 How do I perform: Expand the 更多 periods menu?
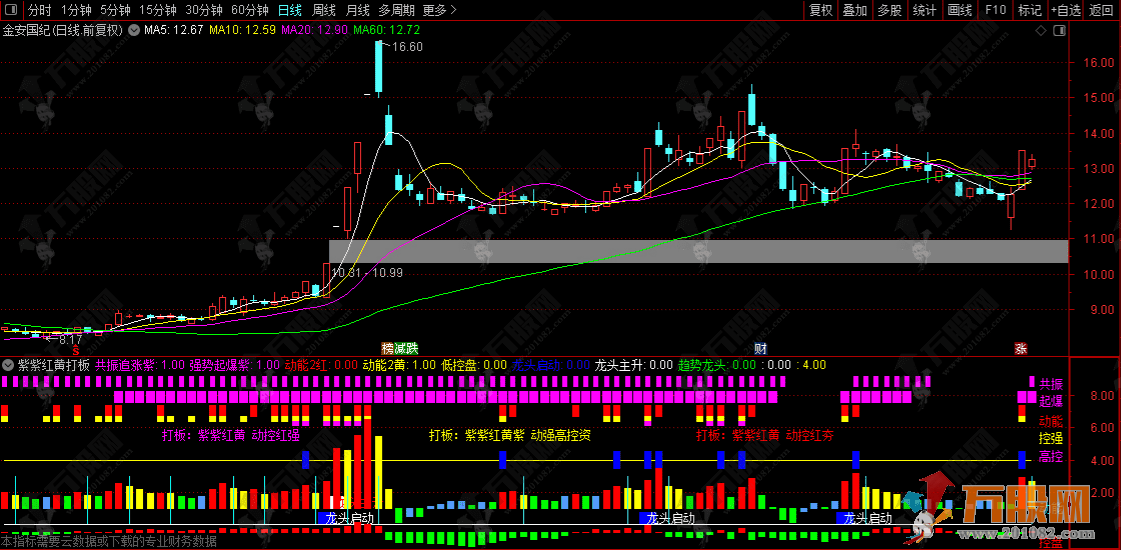click(x=440, y=10)
